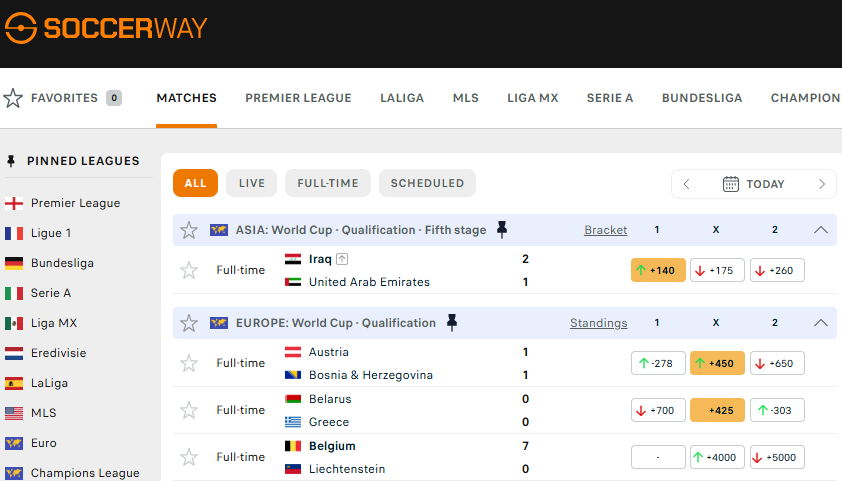Open Favorites via the star icon
The height and width of the screenshot is (481, 842).
point(13,98)
